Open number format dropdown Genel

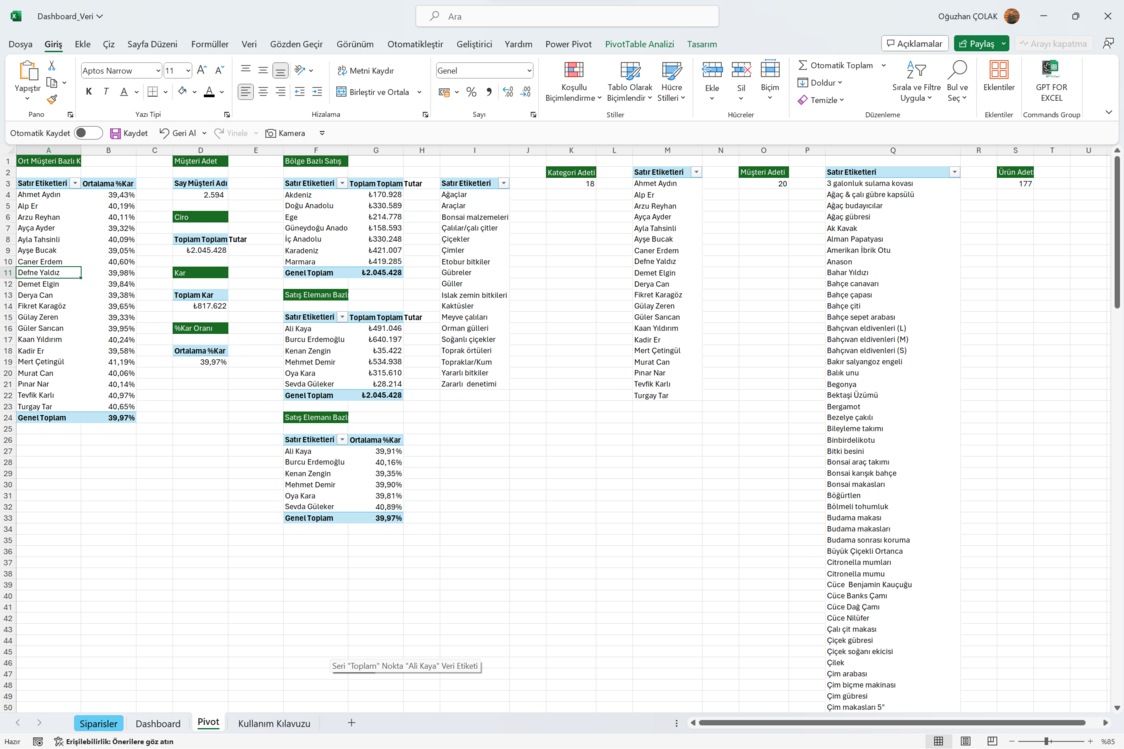(529, 70)
